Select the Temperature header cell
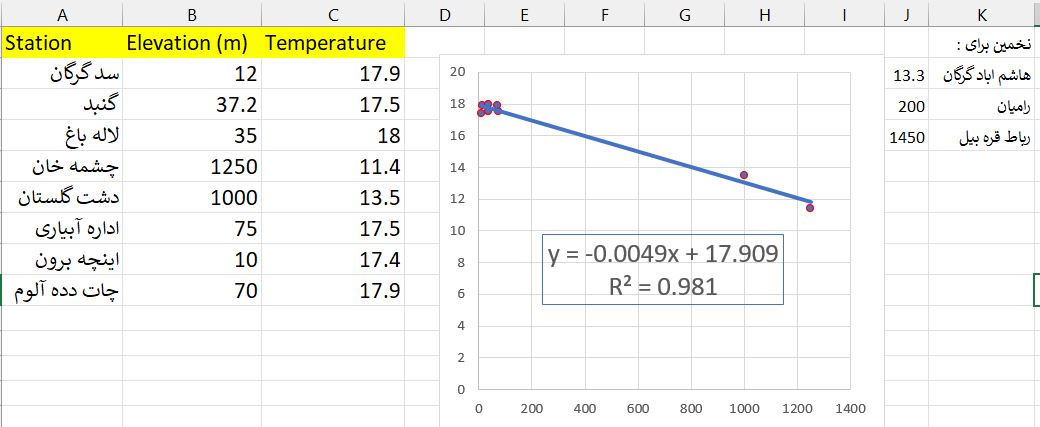 [334, 43]
